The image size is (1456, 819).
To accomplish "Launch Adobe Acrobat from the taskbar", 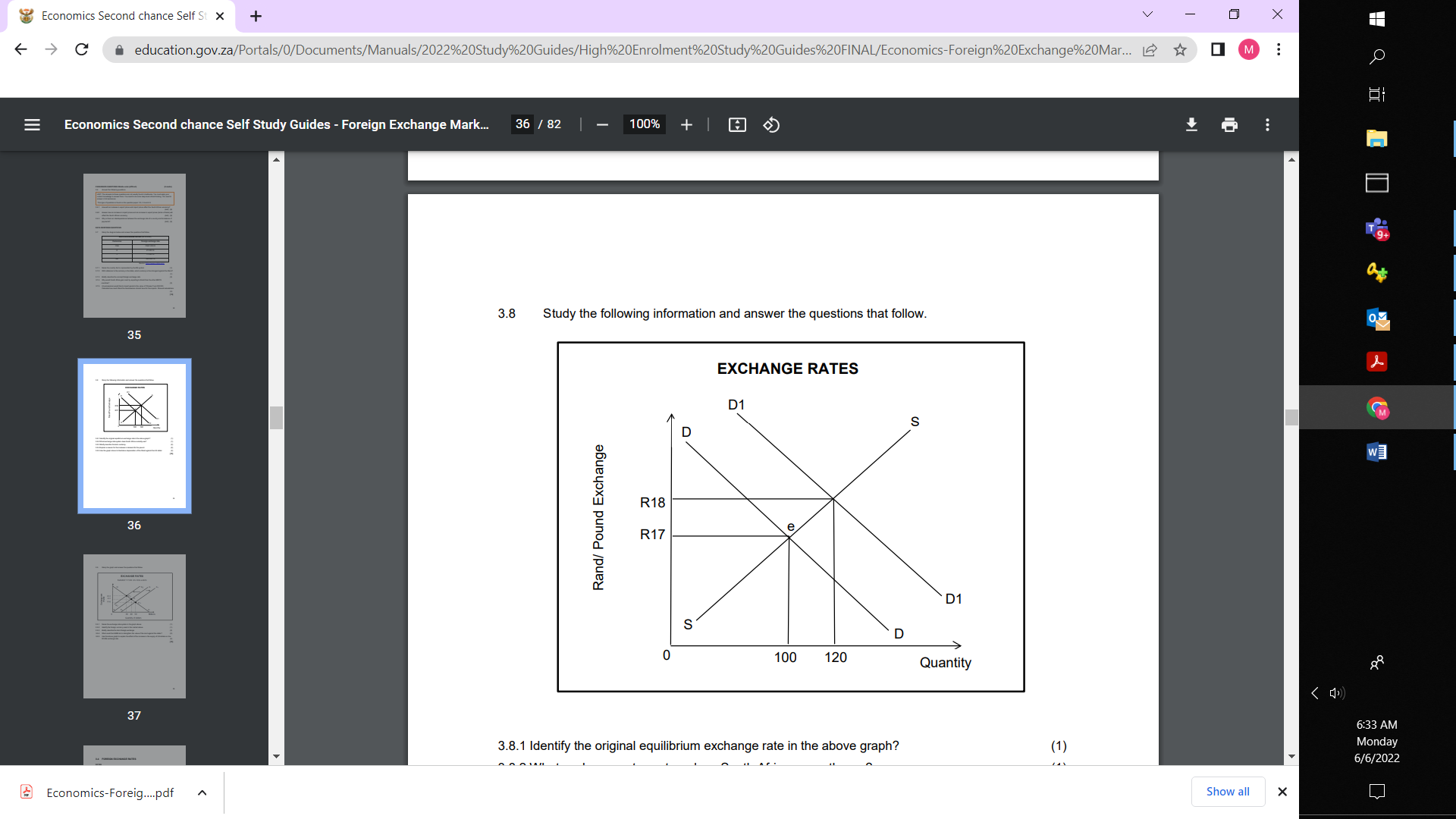I will 1378,362.
